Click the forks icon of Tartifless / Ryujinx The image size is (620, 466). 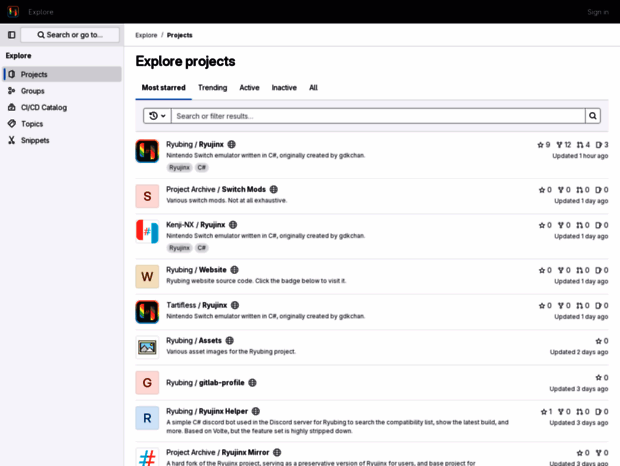point(561,306)
